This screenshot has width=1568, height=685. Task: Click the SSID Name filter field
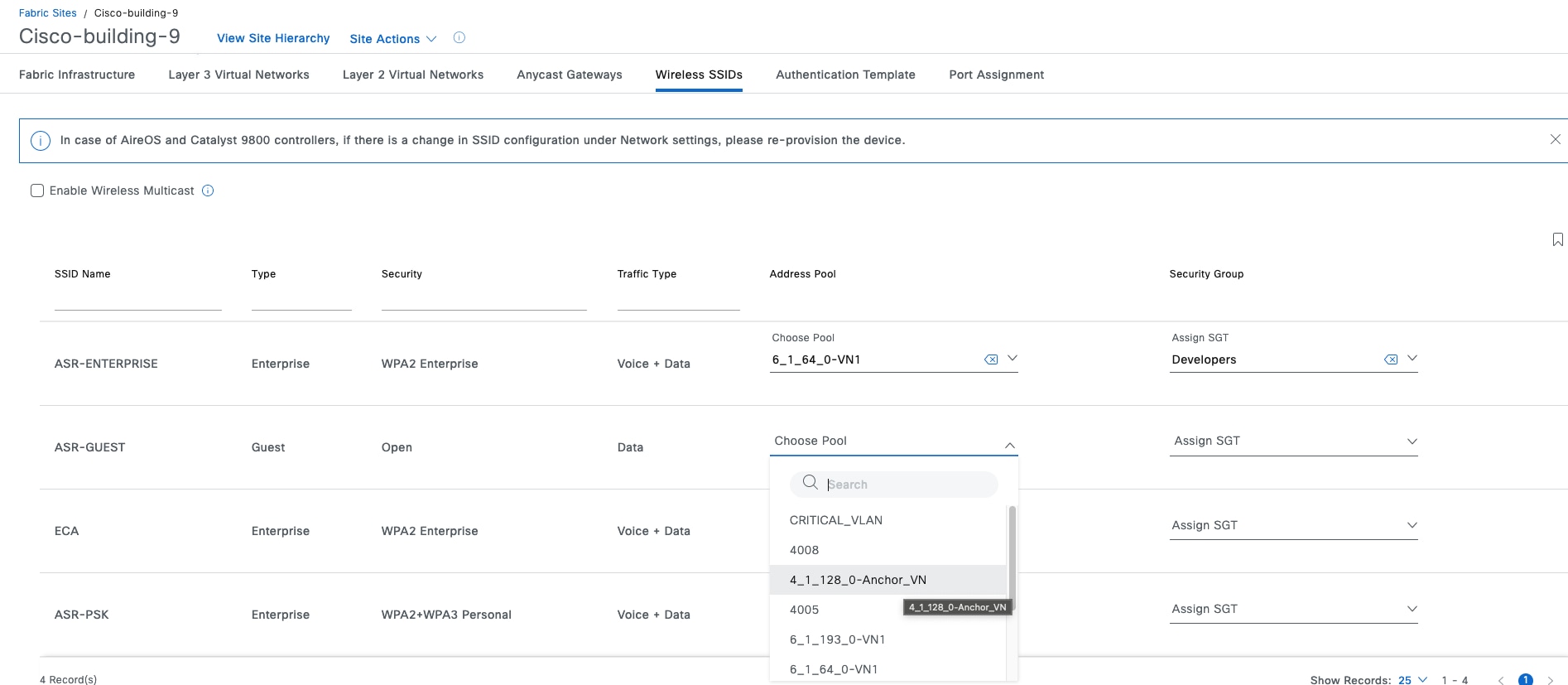click(138, 300)
